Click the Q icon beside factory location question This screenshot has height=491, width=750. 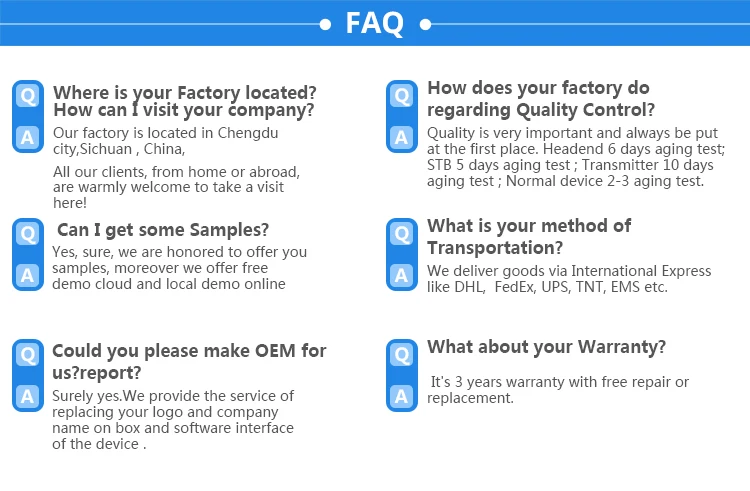[x=27, y=97]
